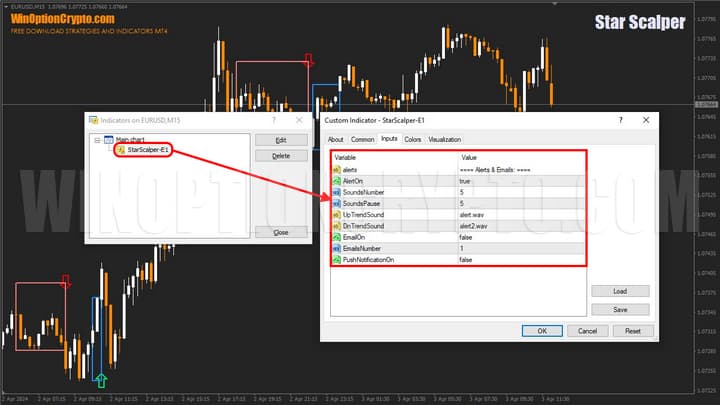Click the help question mark in Custom Indicator dialog

tap(620, 120)
